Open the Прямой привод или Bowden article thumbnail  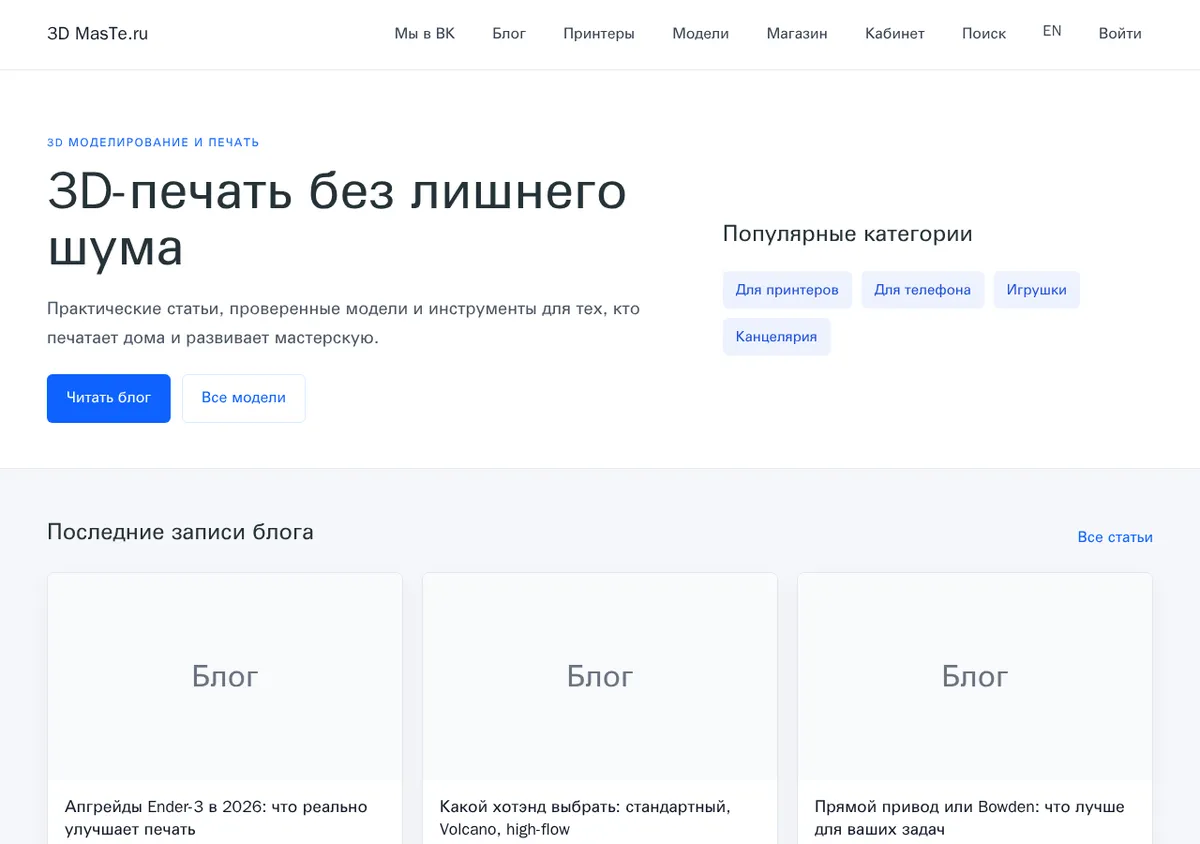click(x=975, y=677)
